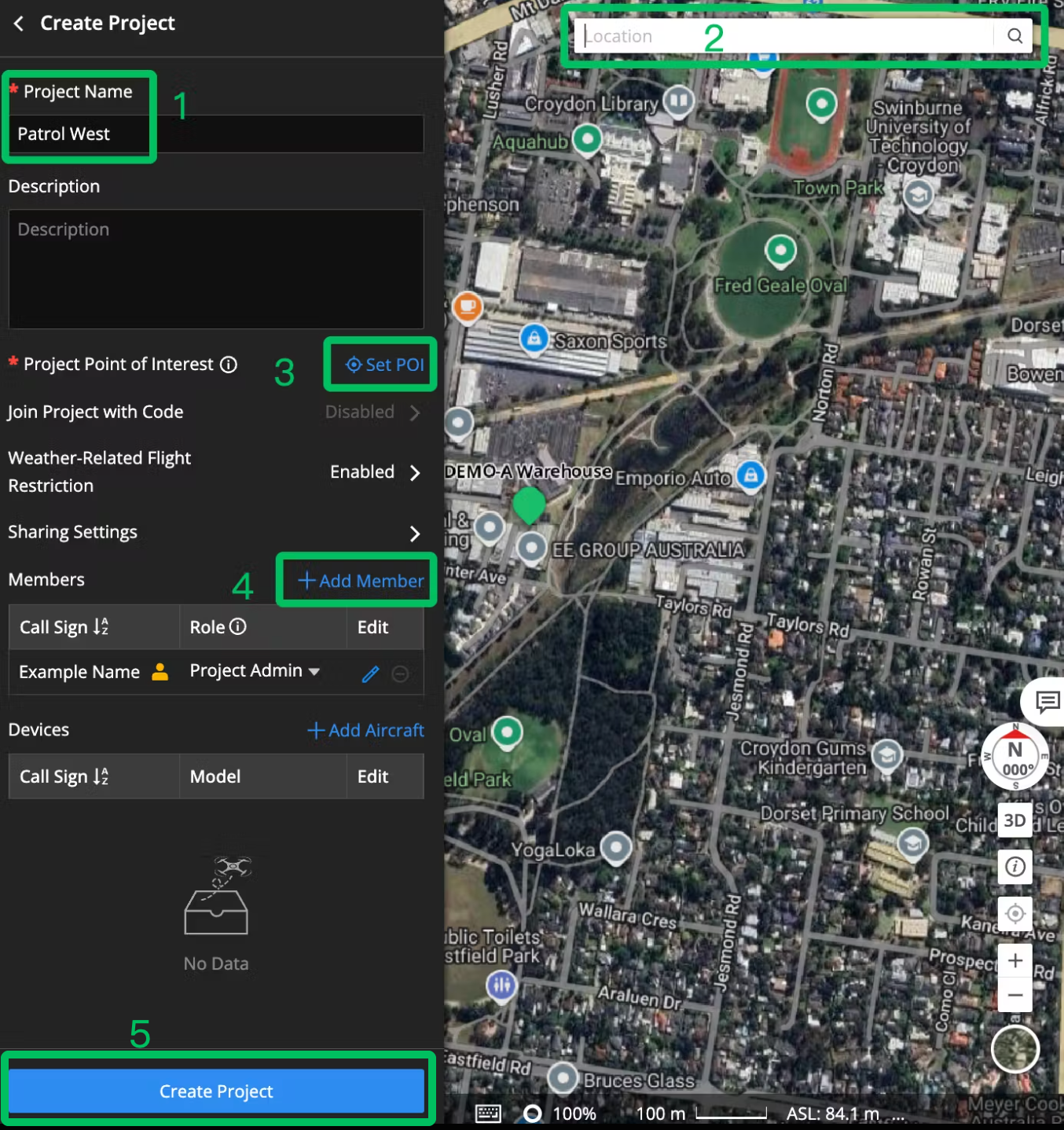Open the chat message panel
Viewport: 1064px width, 1130px height.
point(1045,701)
